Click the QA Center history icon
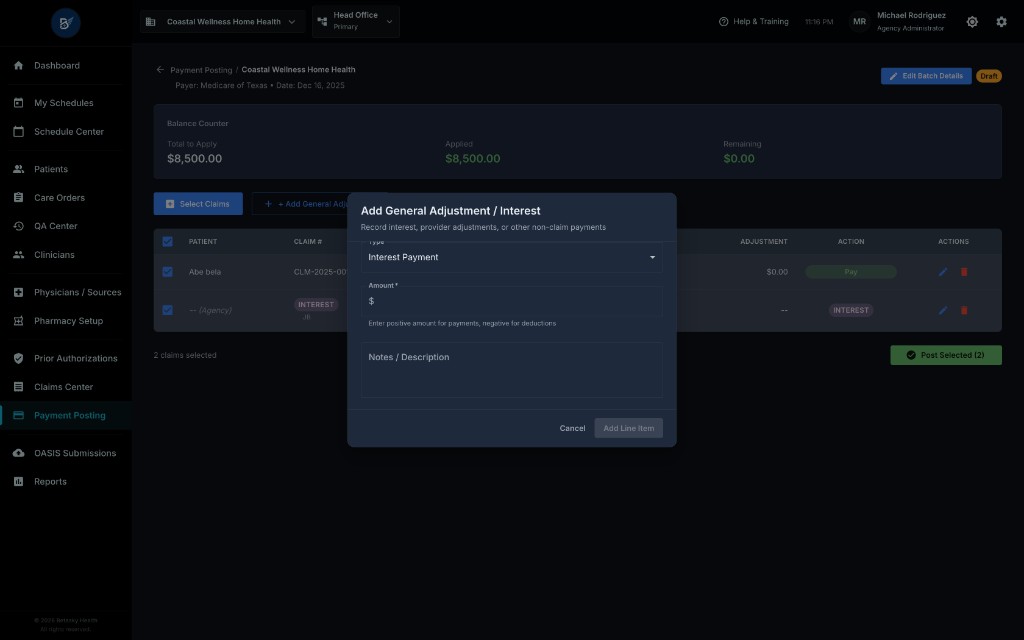The height and width of the screenshot is (640, 1024). click(x=18, y=226)
